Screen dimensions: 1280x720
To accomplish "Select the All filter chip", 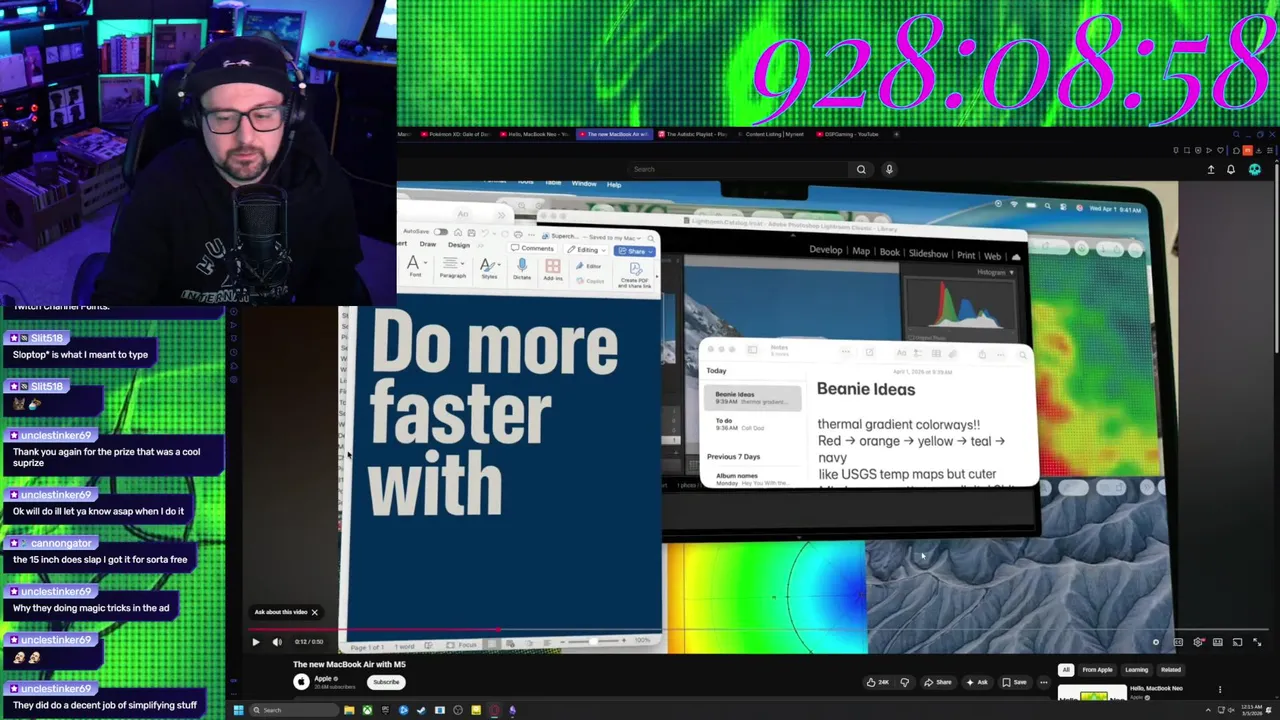I will point(1066,670).
